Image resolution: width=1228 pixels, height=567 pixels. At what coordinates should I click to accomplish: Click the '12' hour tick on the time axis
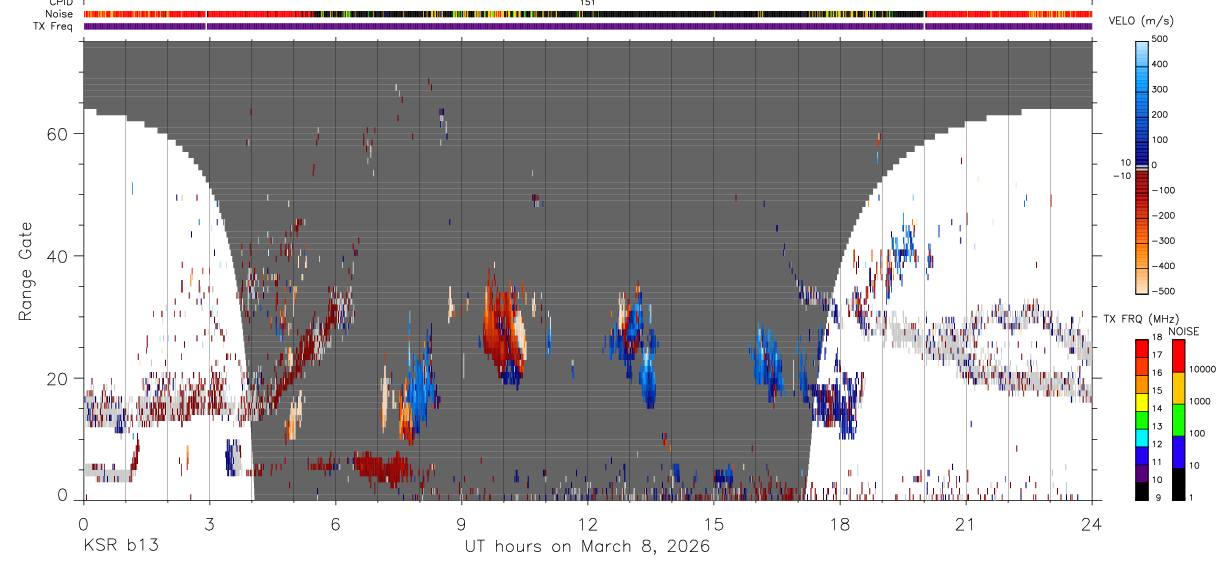[x=587, y=523]
